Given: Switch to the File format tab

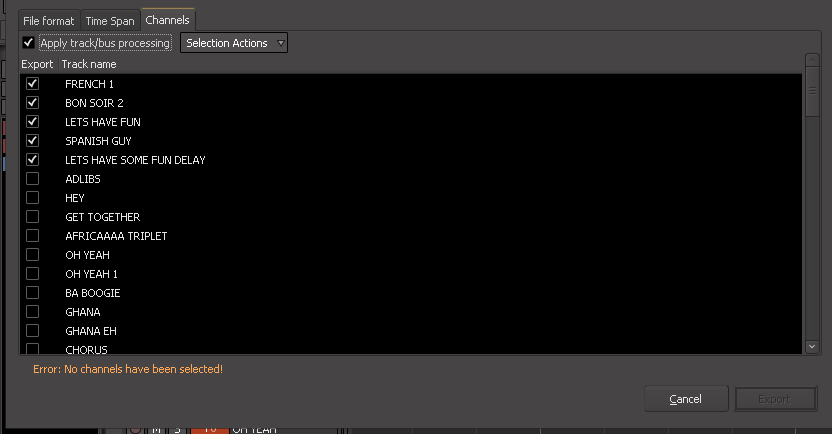Looking at the screenshot, I should [49, 20].
